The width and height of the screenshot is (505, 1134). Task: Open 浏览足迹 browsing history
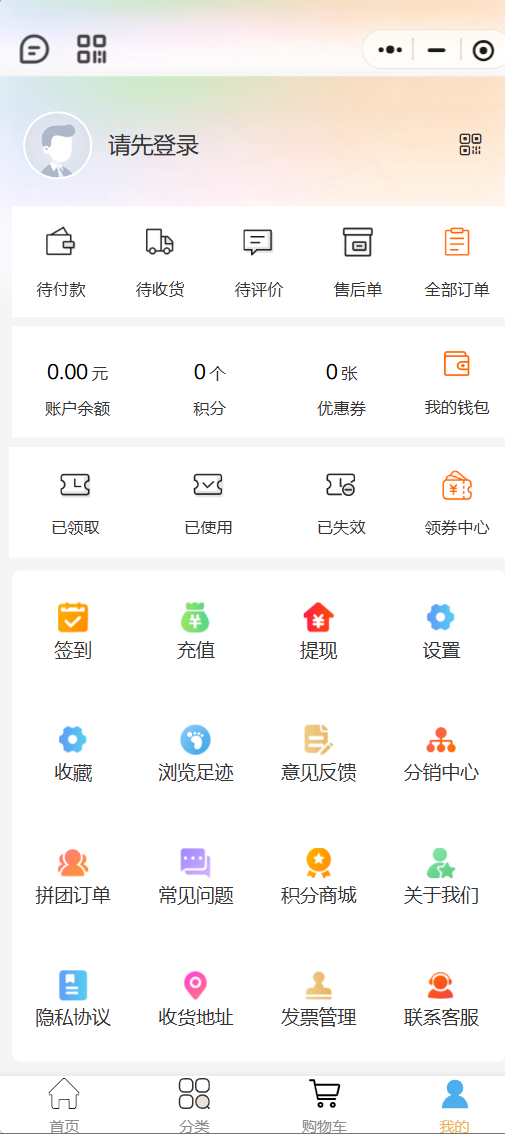pyautogui.click(x=195, y=754)
